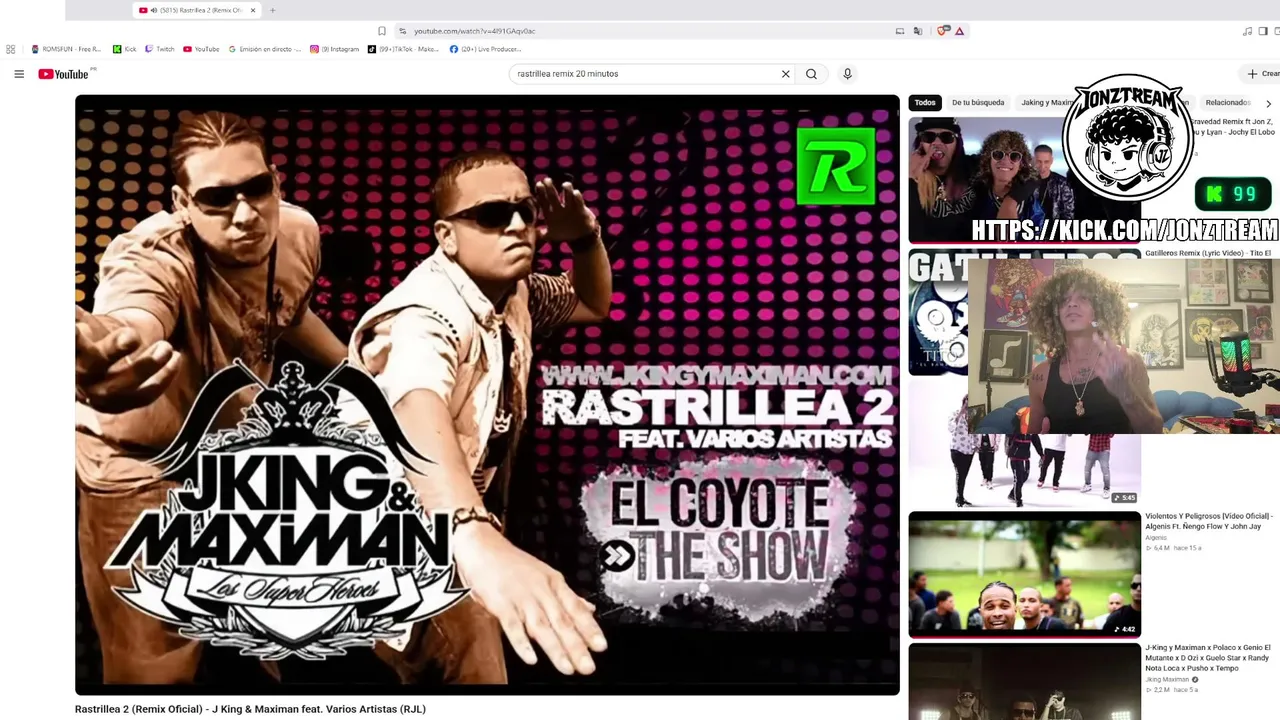Open a new browser tab

272,10
